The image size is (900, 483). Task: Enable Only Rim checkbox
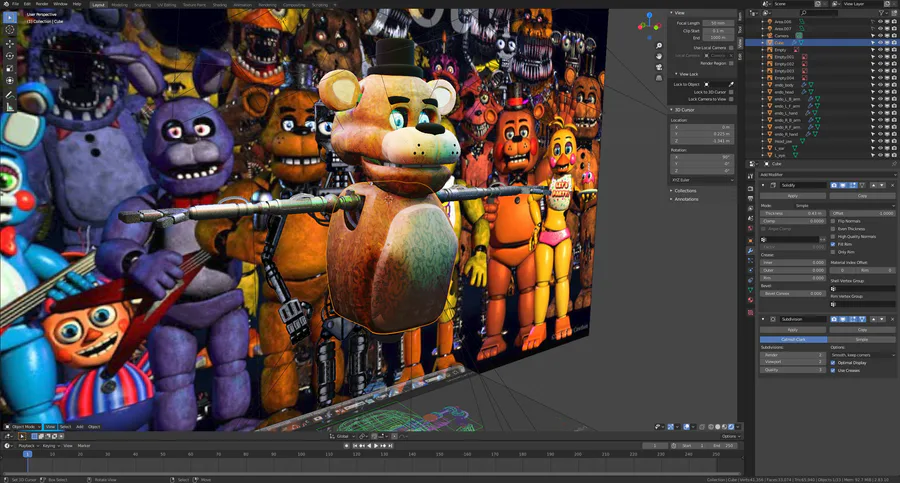[833, 252]
